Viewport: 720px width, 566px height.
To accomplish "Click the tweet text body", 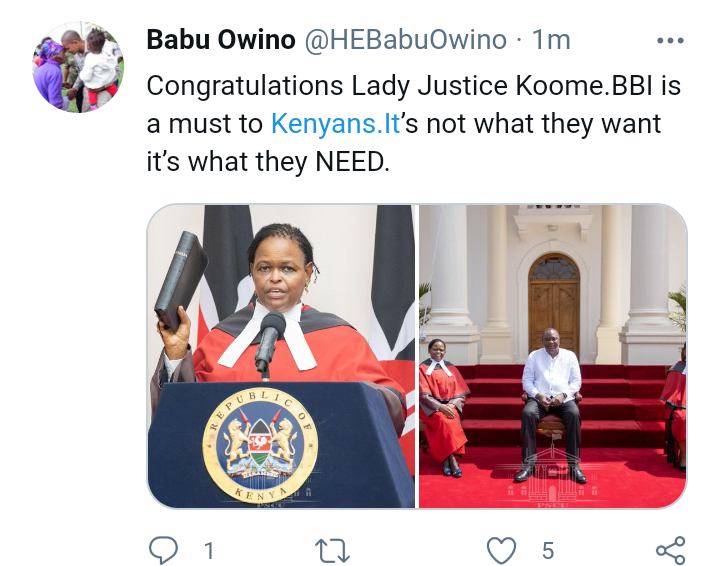I will (413, 123).
